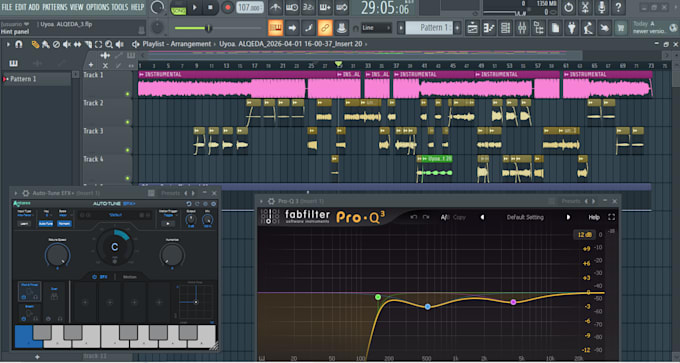The width and height of the screenshot is (680, 363).
Task: Toggle mute LED on Track 3
Action: click(128, 150)
